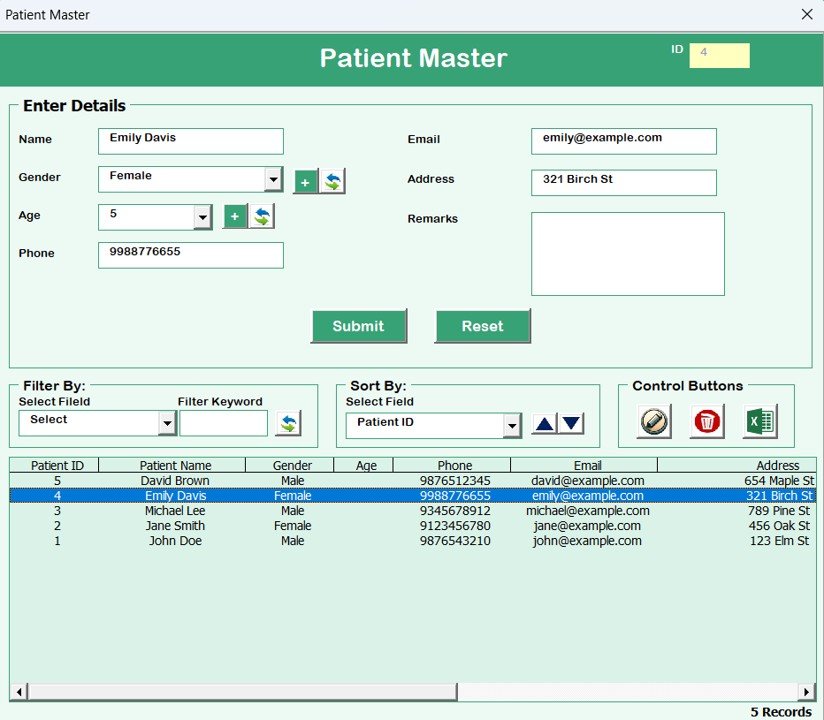
Task: Click the Gender column header in table
Action: click(290, 465)
